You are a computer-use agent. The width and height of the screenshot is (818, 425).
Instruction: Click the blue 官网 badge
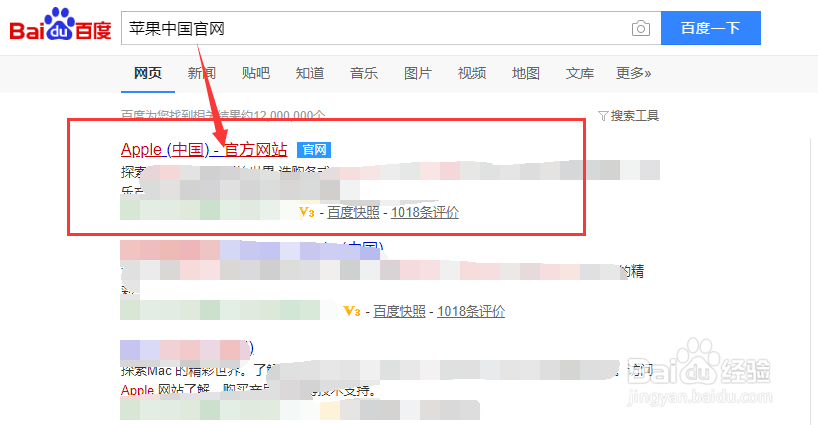click(314, 150)
